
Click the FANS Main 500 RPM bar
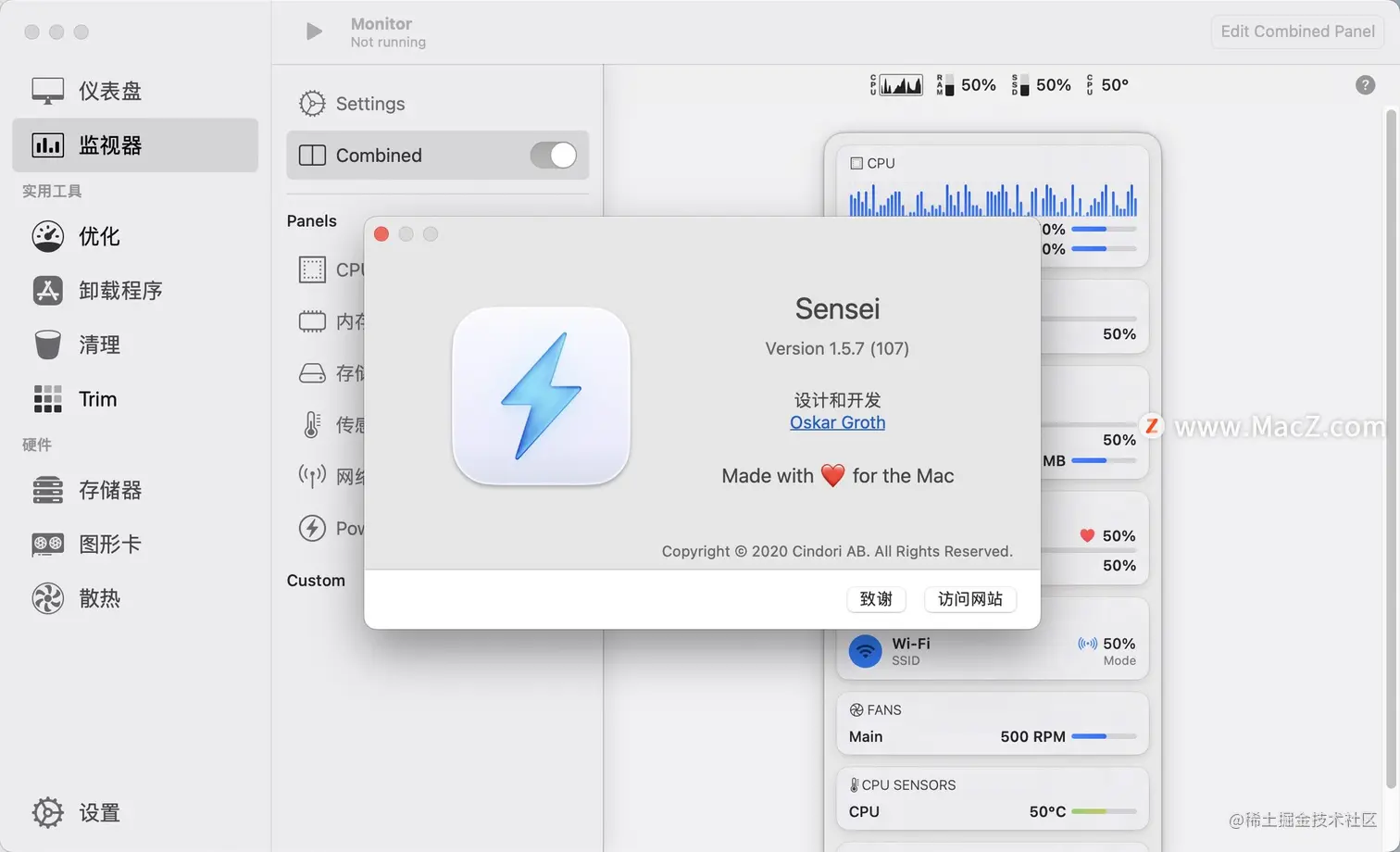(1104, 736)
